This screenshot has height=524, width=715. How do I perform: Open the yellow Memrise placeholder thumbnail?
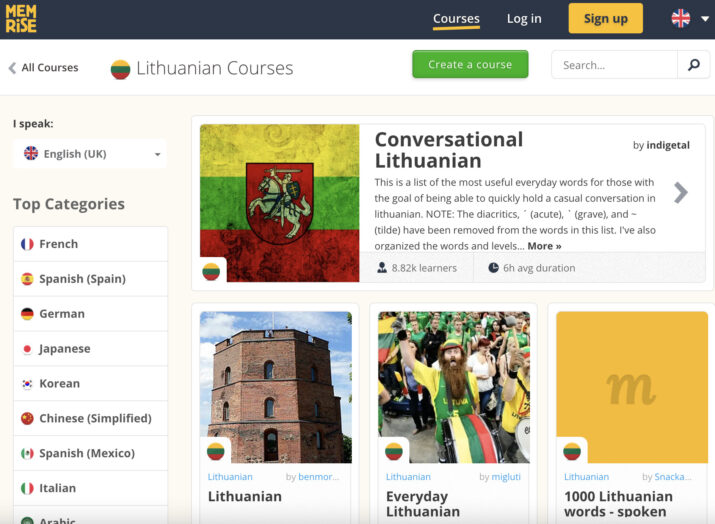coord(632,387)
